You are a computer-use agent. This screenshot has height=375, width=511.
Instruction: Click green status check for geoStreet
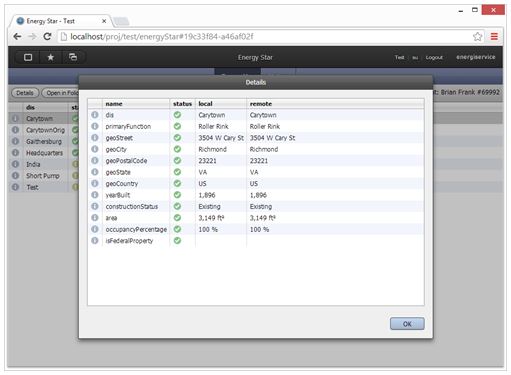point(177,138)
